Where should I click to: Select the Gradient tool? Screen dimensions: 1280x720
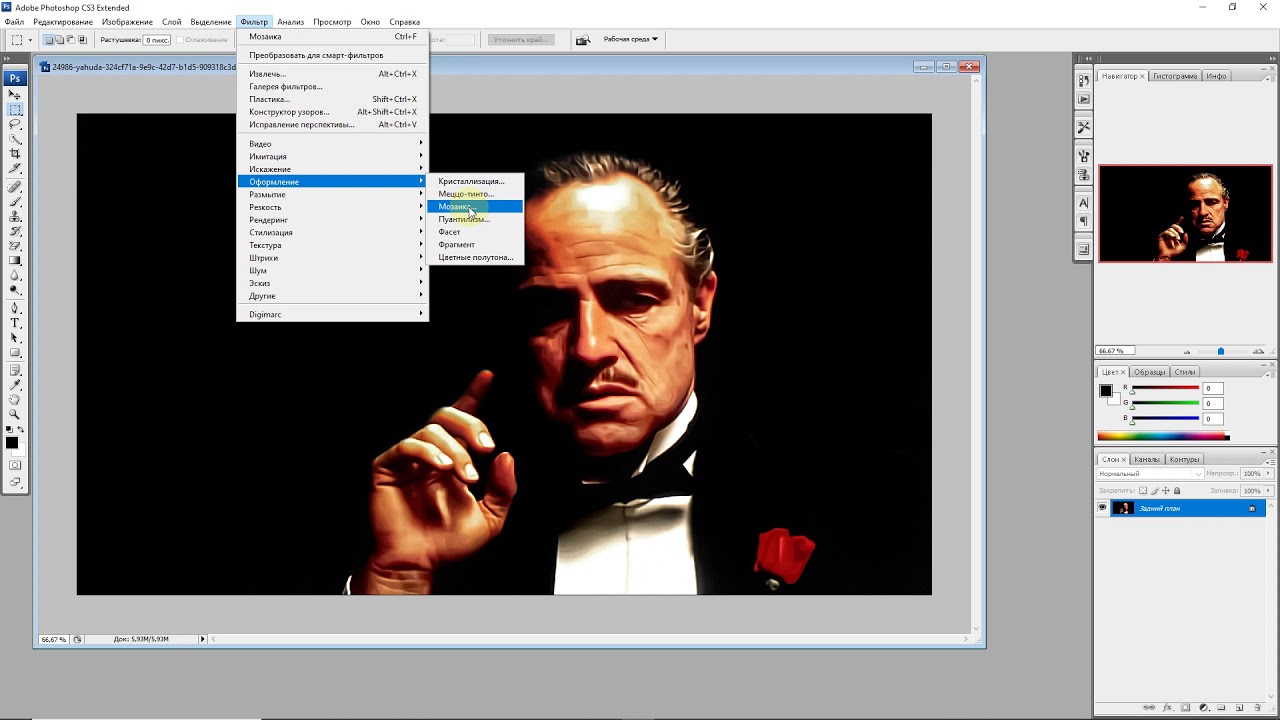pyautogui.click(x=15, y=259)
